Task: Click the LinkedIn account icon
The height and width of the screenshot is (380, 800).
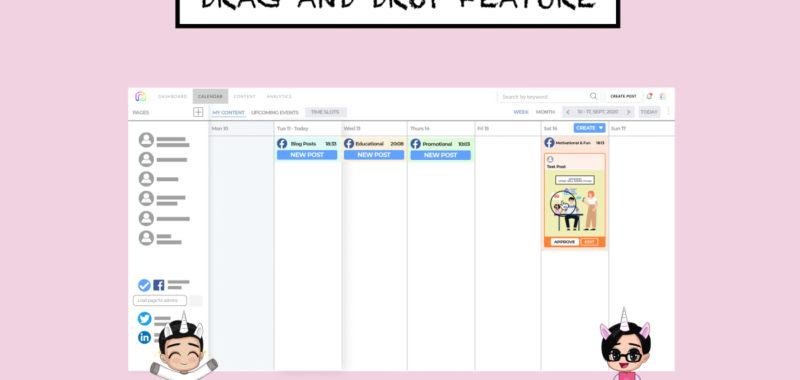Action: [144, 337]
